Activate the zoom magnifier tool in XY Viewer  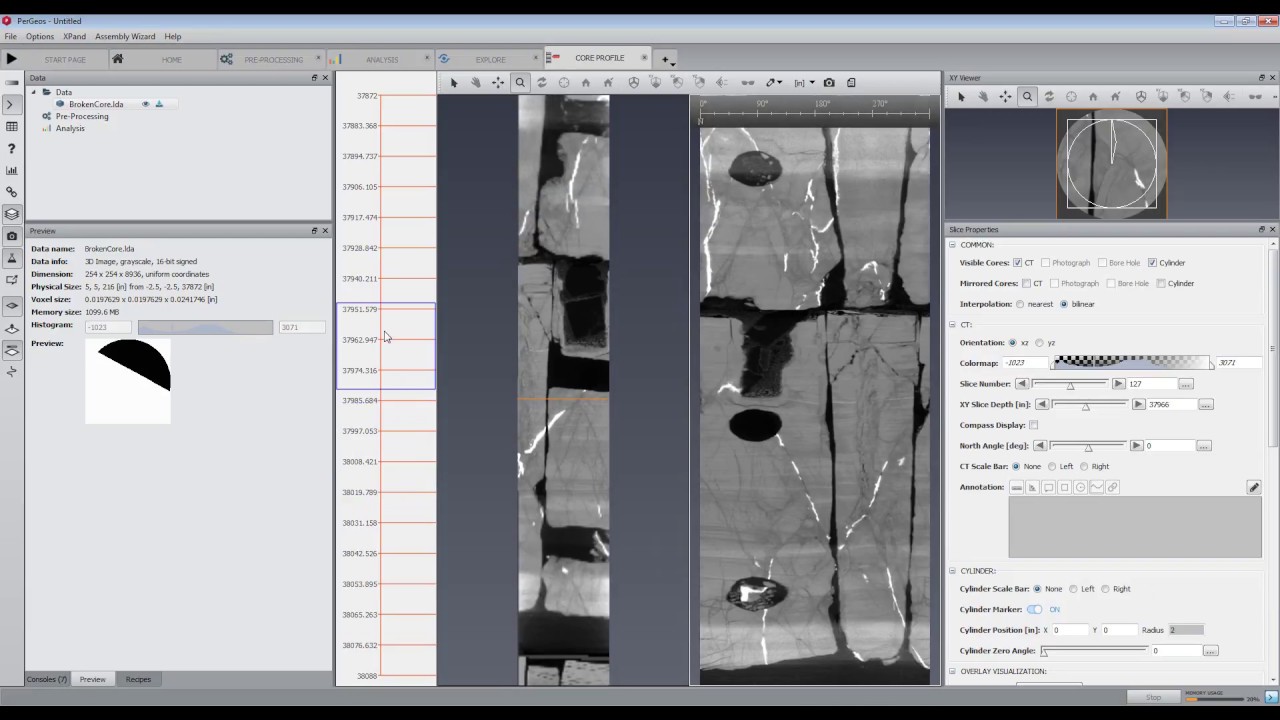(x=1027, y=97)
